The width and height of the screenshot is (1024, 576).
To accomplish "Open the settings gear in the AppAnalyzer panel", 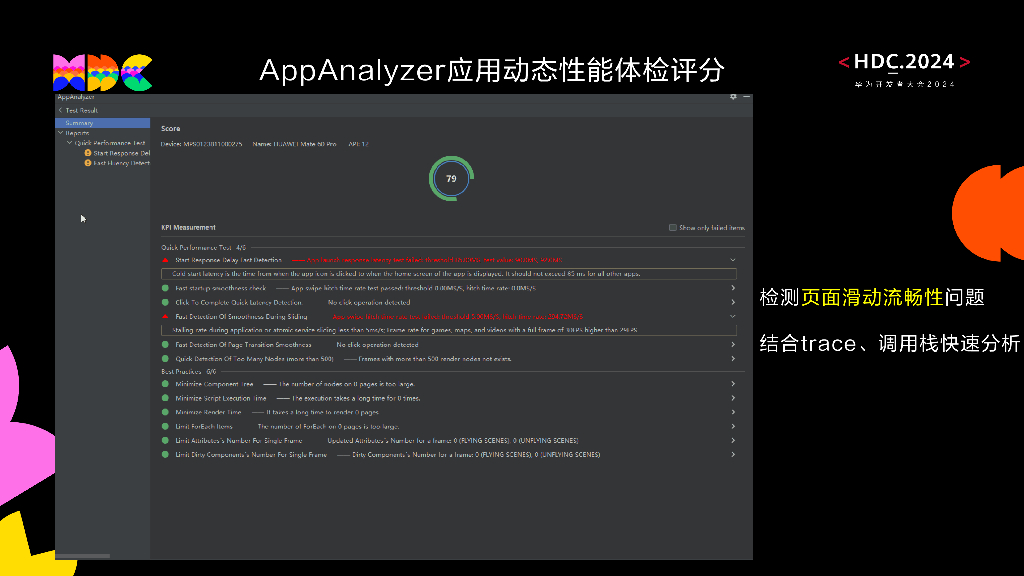I will click(733, 97).
